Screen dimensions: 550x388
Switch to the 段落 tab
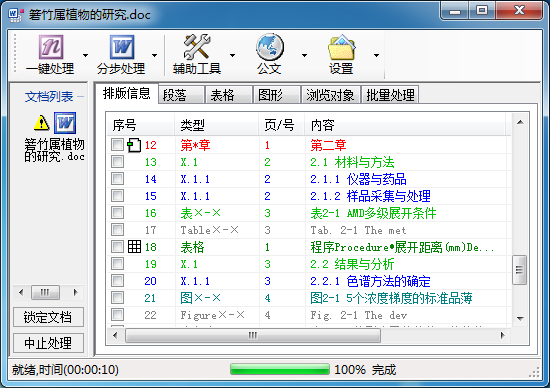click(181, 95)
